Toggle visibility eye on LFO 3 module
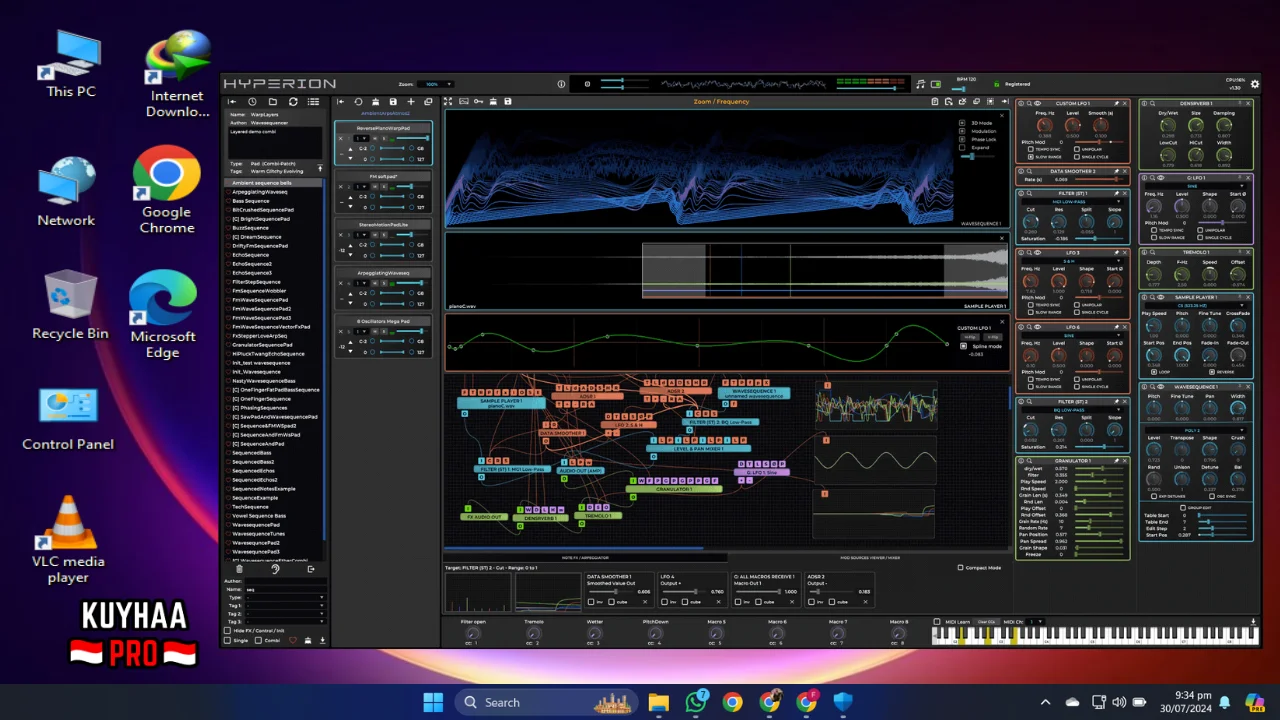The width and height of the screenshot is (1280, 720). pyautogui.click(x=1036, y=253)
